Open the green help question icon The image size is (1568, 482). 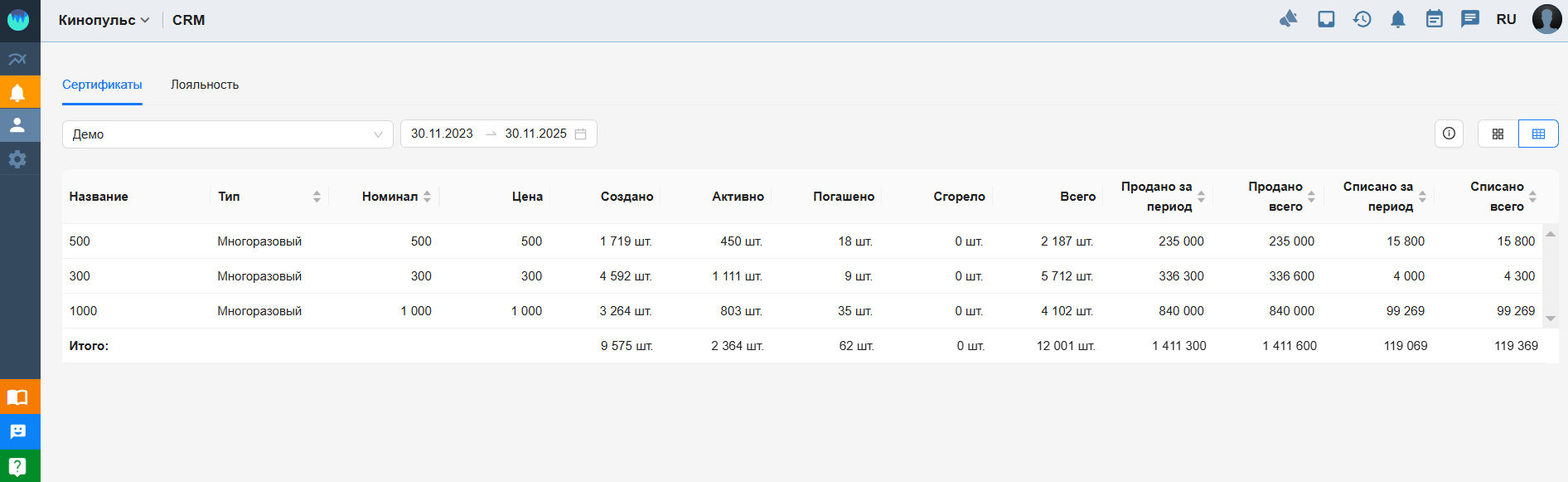17,466
